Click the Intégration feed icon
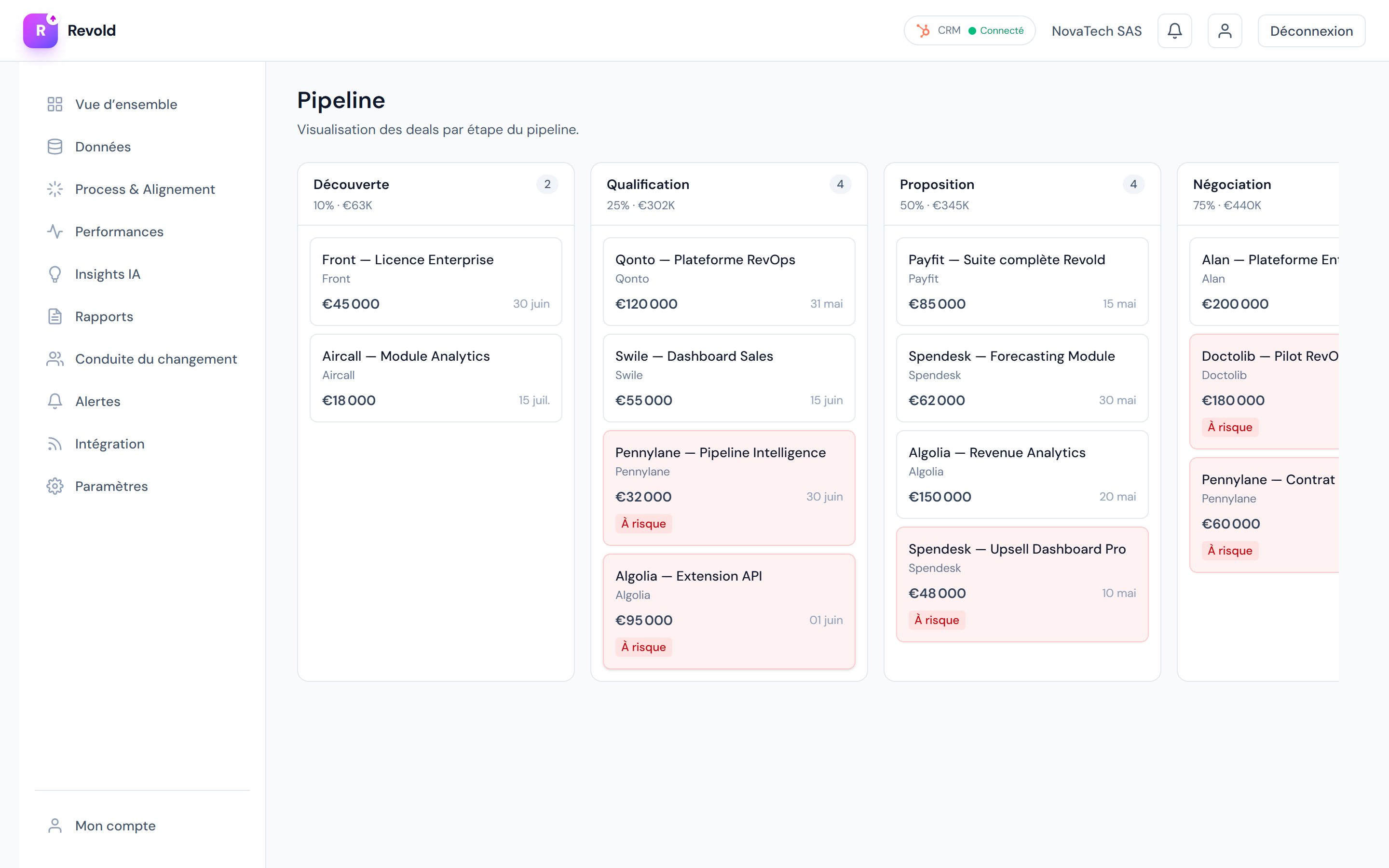This screenshot has width=1389, height=868. (54, 444)
